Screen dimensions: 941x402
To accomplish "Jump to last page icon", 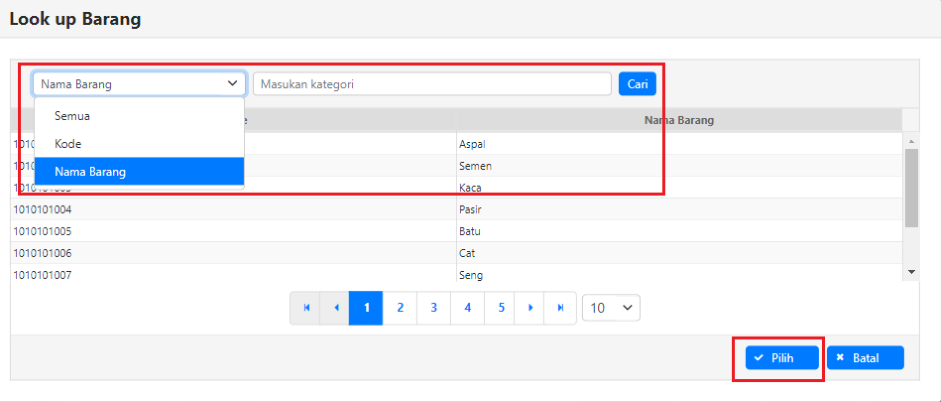I will click(560, 308).
